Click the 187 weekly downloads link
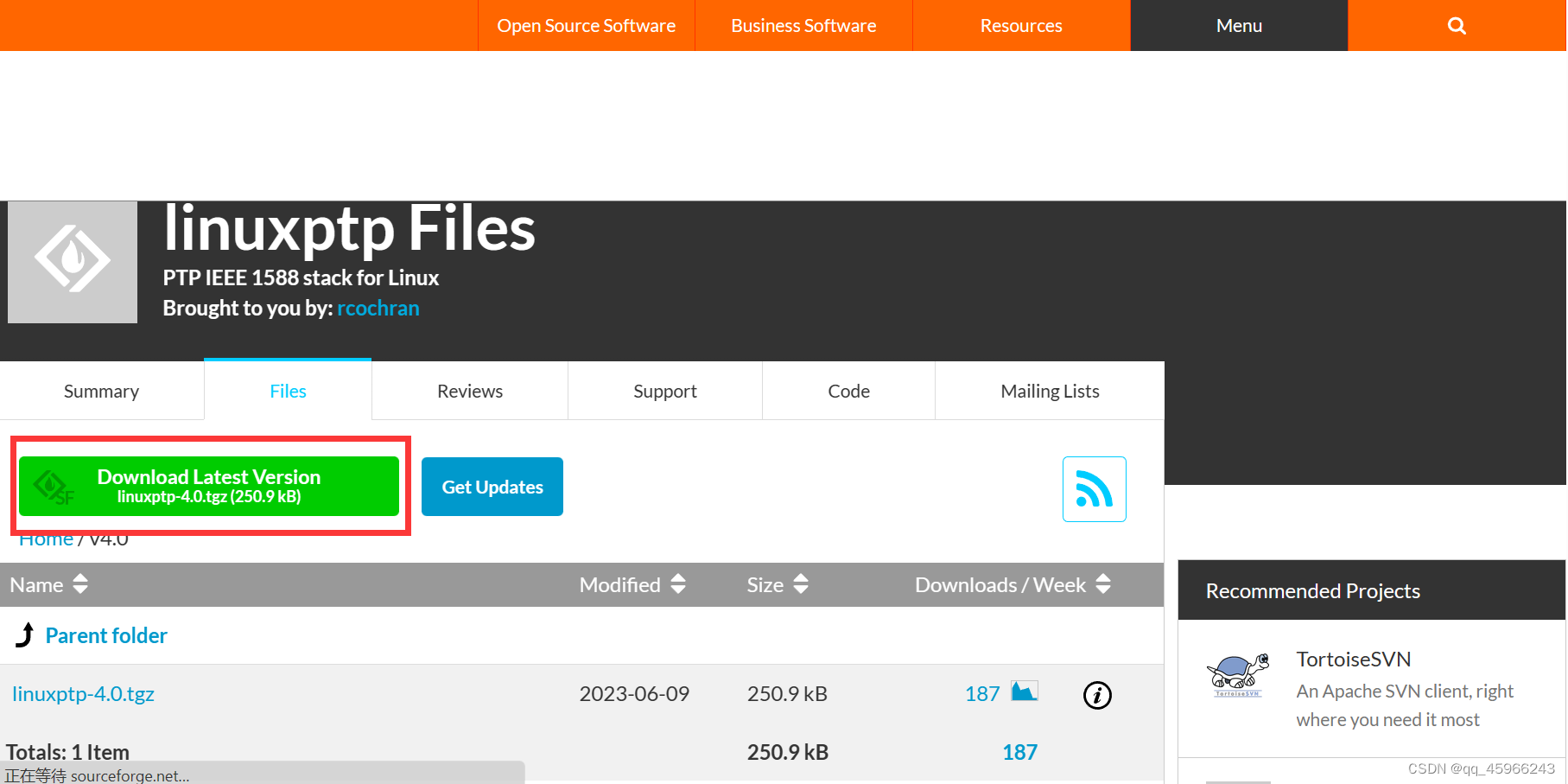Screen dimensions: 1568x784 (x=982, y=694)
